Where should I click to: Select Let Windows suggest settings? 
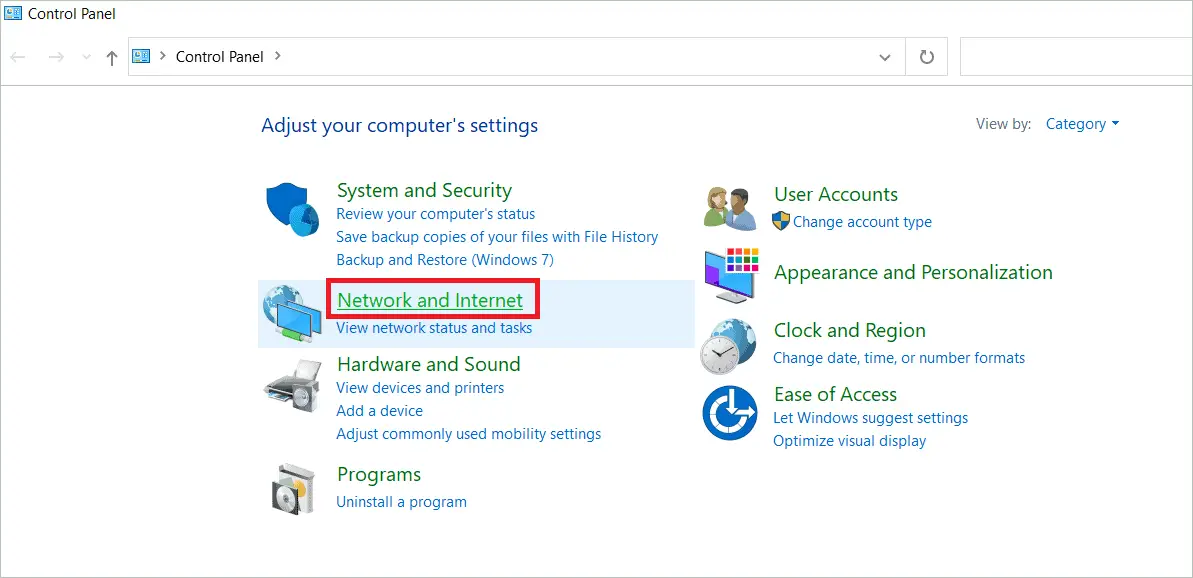pyautogui.click(x=870, y=418)
